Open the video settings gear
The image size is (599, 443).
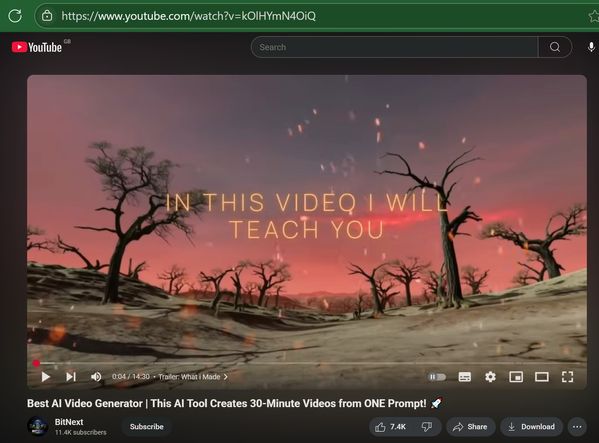[x=491, y=377]
